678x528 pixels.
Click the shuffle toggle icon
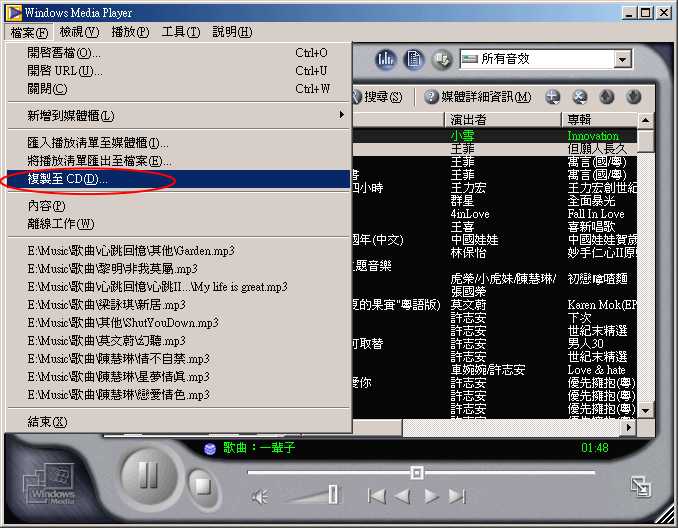[441, 59]
